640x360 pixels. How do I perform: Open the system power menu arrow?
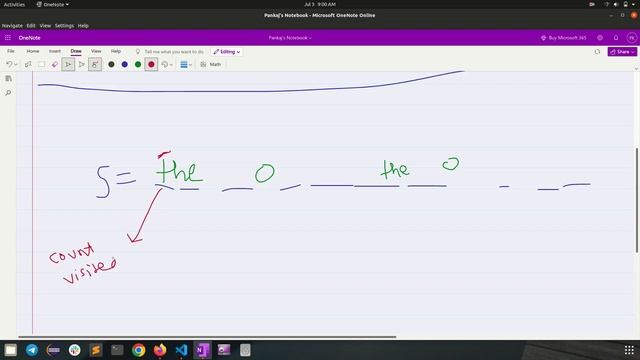pos(634,4)
